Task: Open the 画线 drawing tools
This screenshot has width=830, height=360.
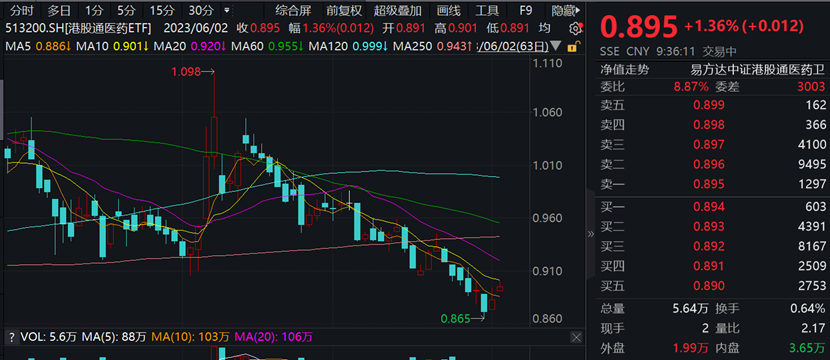Action: (448, 10)
